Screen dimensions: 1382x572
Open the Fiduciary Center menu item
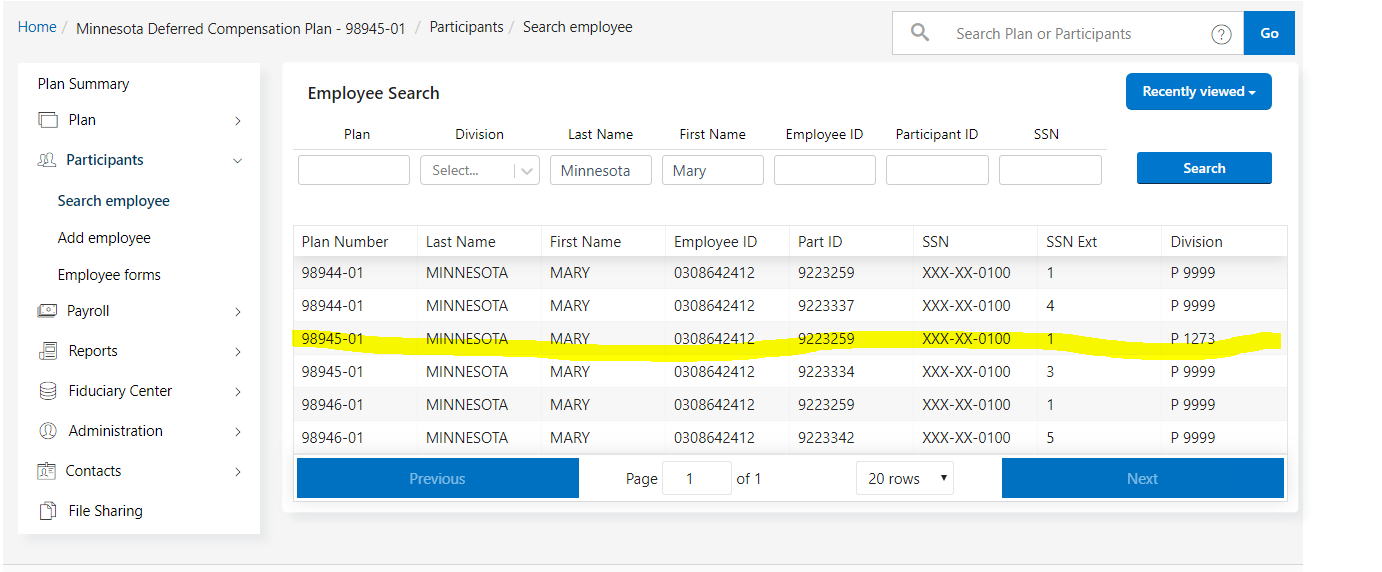[x=121, y=391]
